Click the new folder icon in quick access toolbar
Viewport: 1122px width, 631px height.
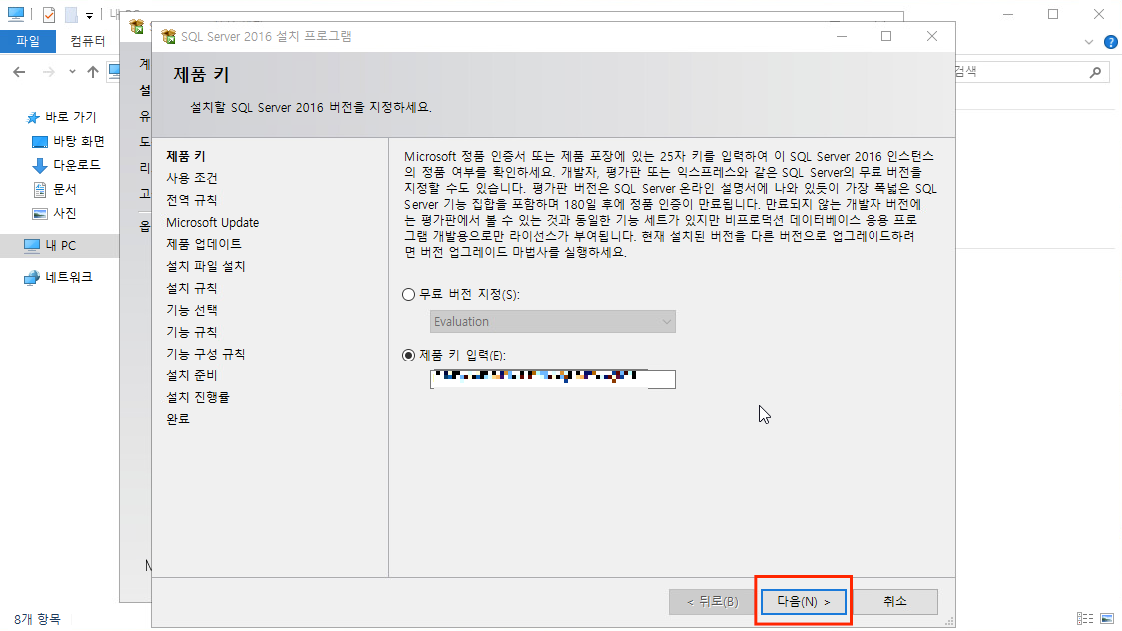tap(71, 14)
